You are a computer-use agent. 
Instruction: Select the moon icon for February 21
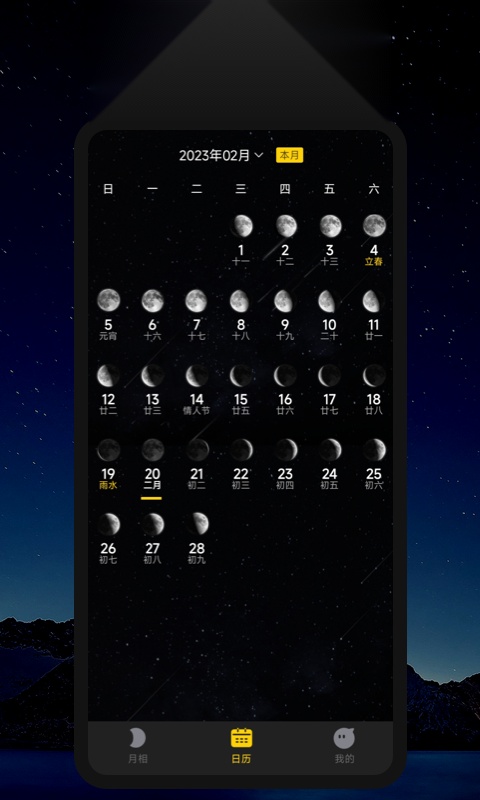point(196,450)
